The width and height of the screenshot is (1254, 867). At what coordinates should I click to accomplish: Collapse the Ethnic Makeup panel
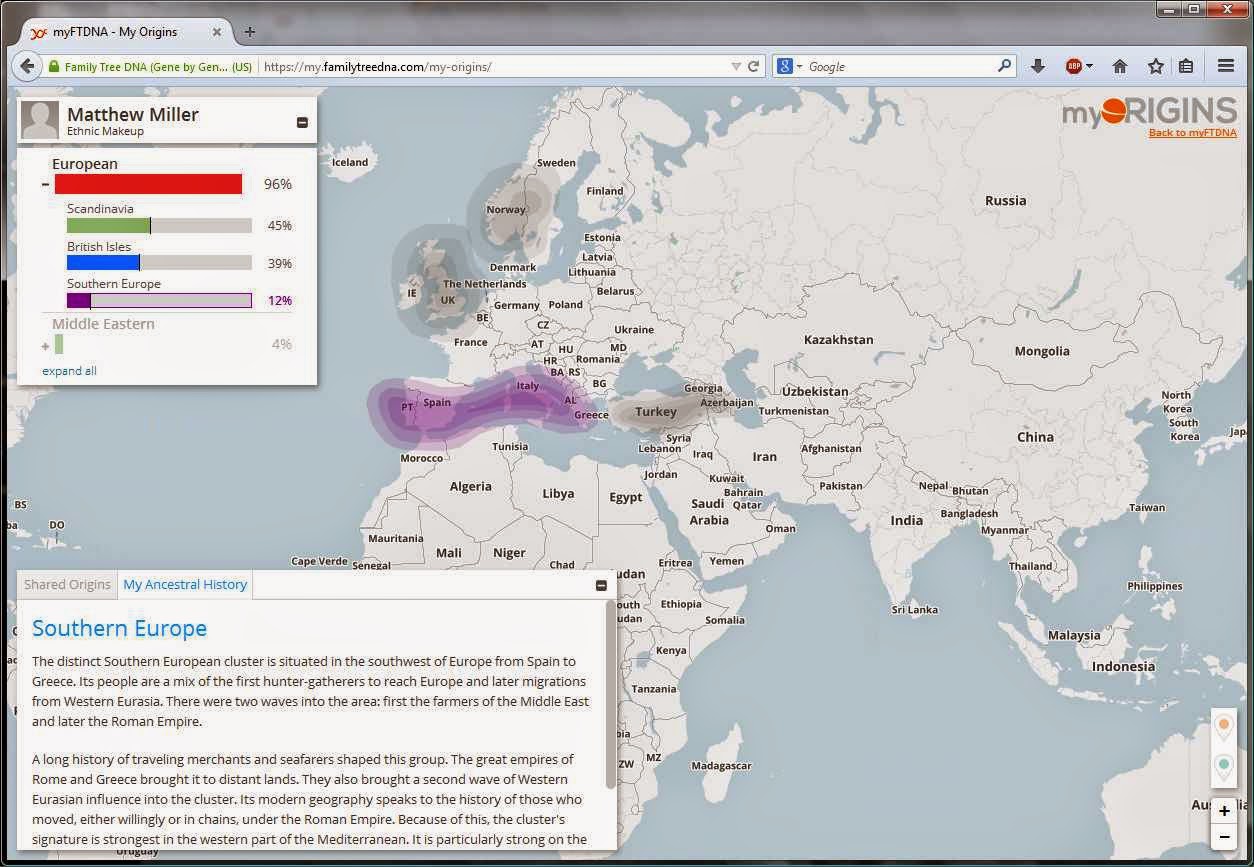302,121
